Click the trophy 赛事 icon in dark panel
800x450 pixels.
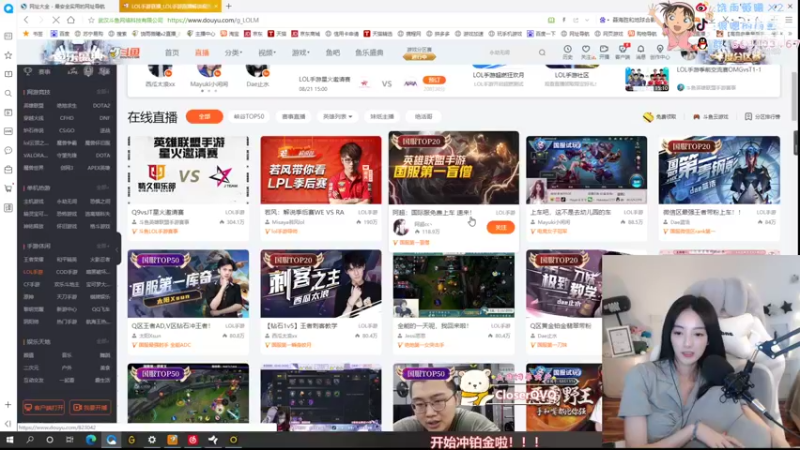click(28, 71)
